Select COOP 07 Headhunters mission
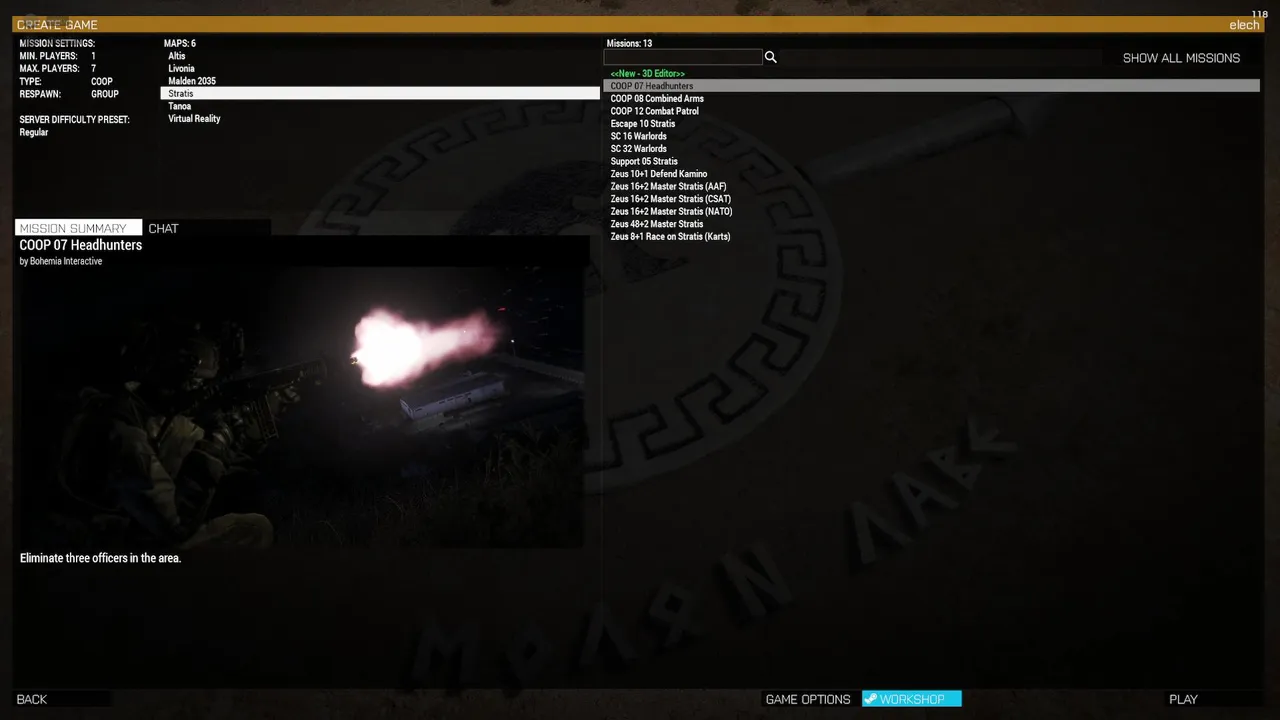1280x720 pixels. click(x=932, y=86)
